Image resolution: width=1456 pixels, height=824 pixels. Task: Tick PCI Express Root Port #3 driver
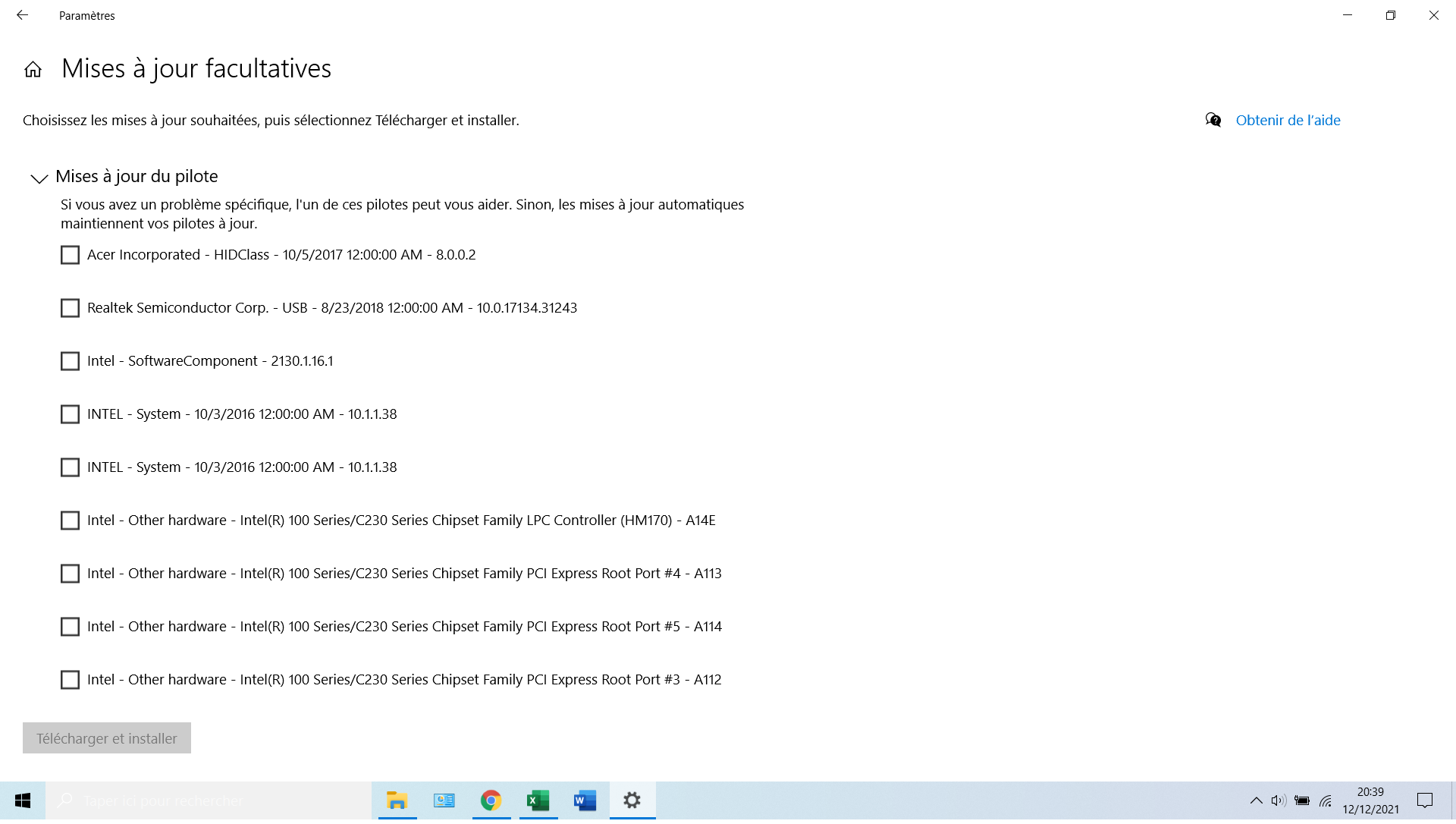[x=70, y=680]
